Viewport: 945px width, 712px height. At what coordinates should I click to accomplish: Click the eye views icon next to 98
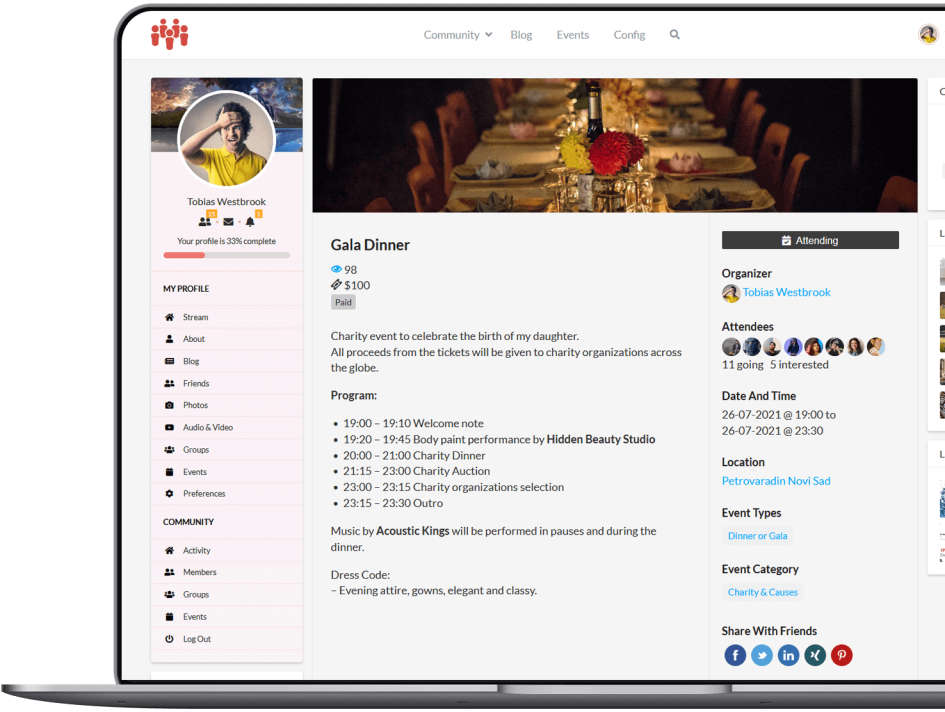point(336,269)
